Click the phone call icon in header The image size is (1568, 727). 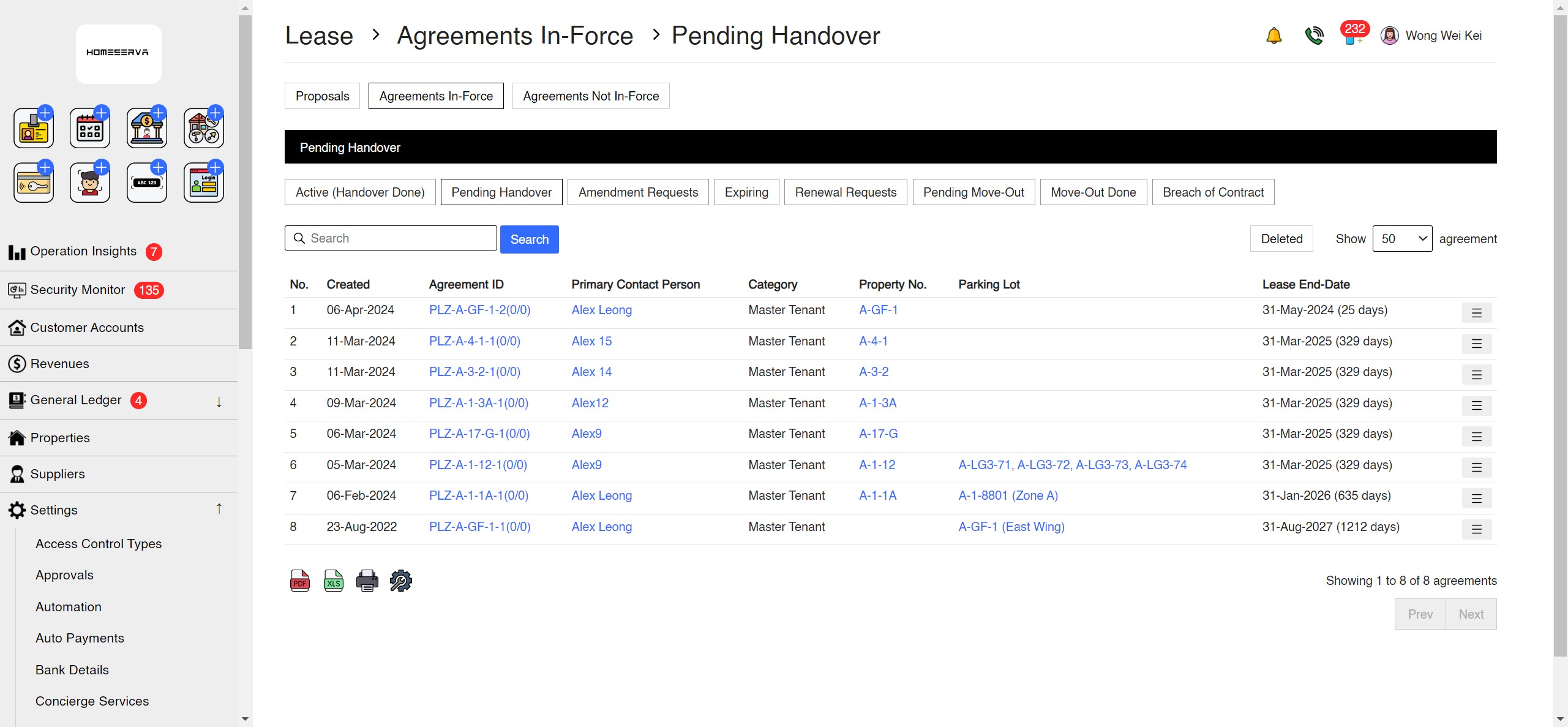[x=1314, y=36]
